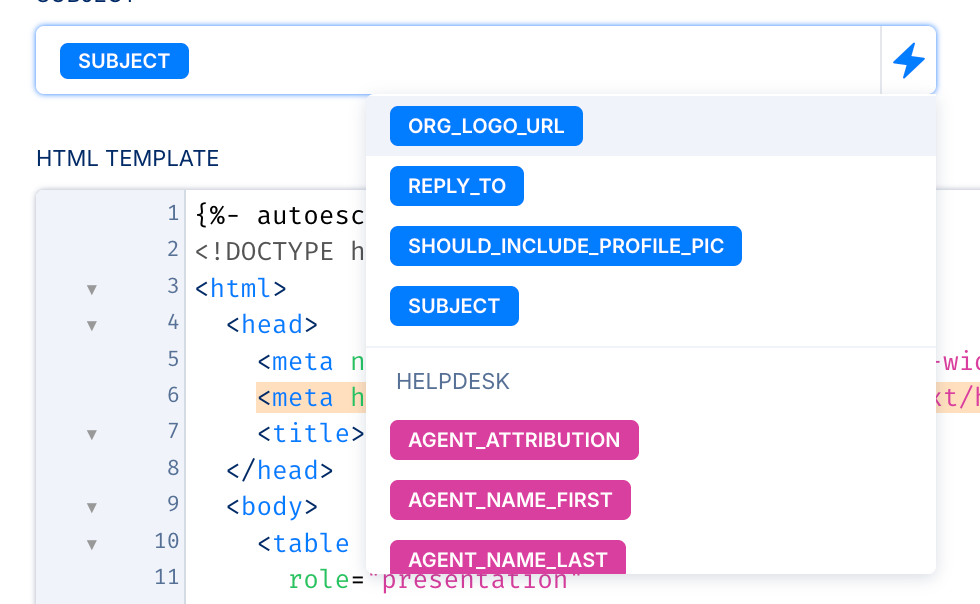The height and width of the screenshot is (604, 980).
Task: Select SUBJECT in the dropdown list
Action: coord(454,306)
